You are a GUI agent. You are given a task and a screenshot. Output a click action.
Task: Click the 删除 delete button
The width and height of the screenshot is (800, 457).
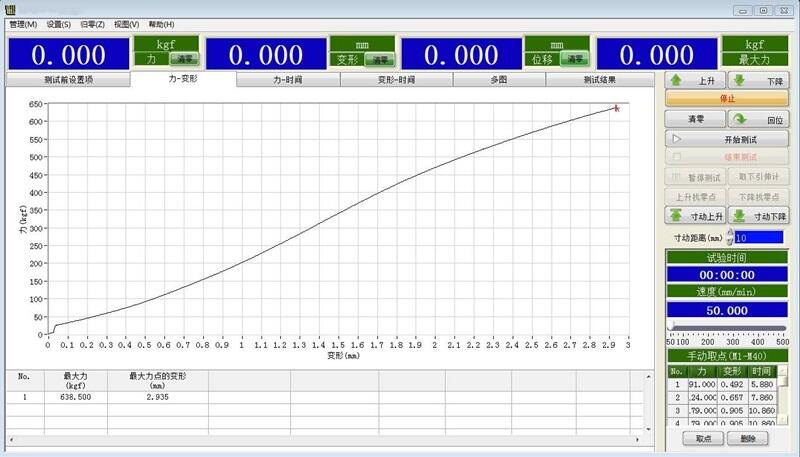[748, 438]
